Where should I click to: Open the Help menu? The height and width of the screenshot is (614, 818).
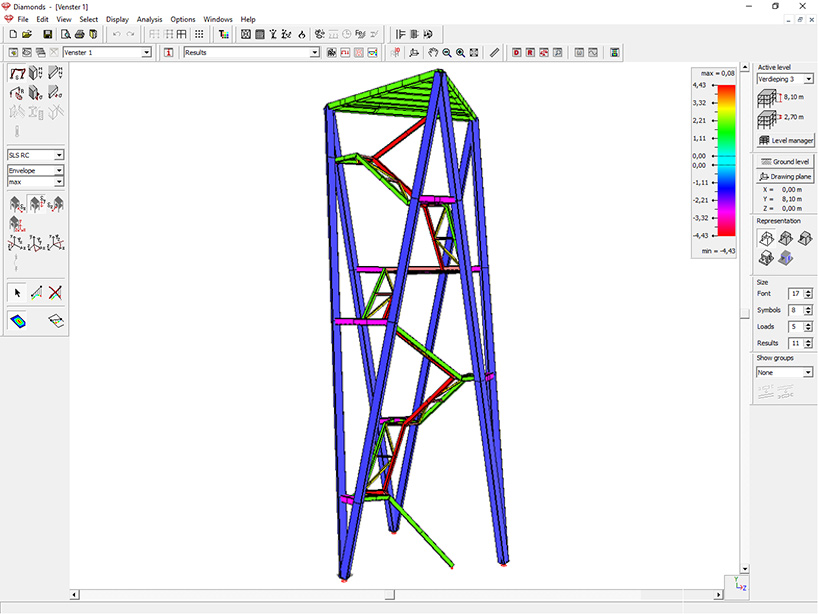248,19
